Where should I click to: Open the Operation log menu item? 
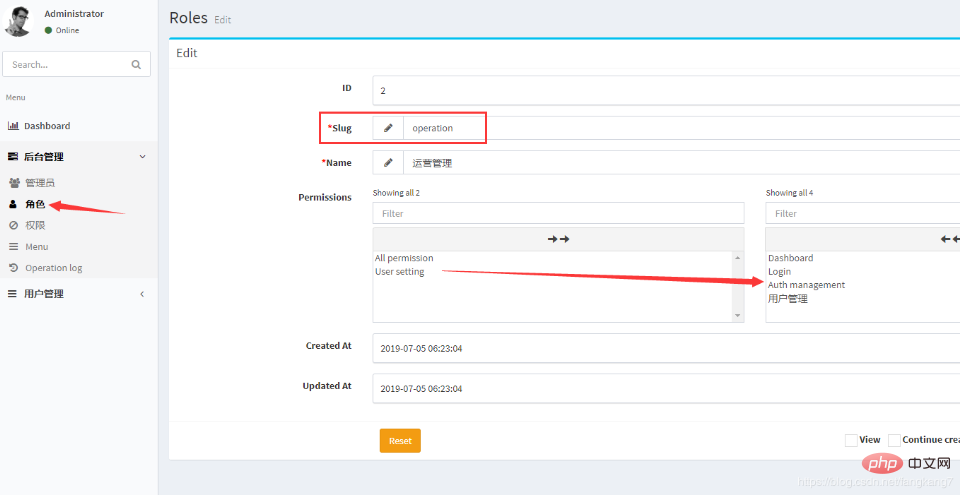click(x=53, y=268)
